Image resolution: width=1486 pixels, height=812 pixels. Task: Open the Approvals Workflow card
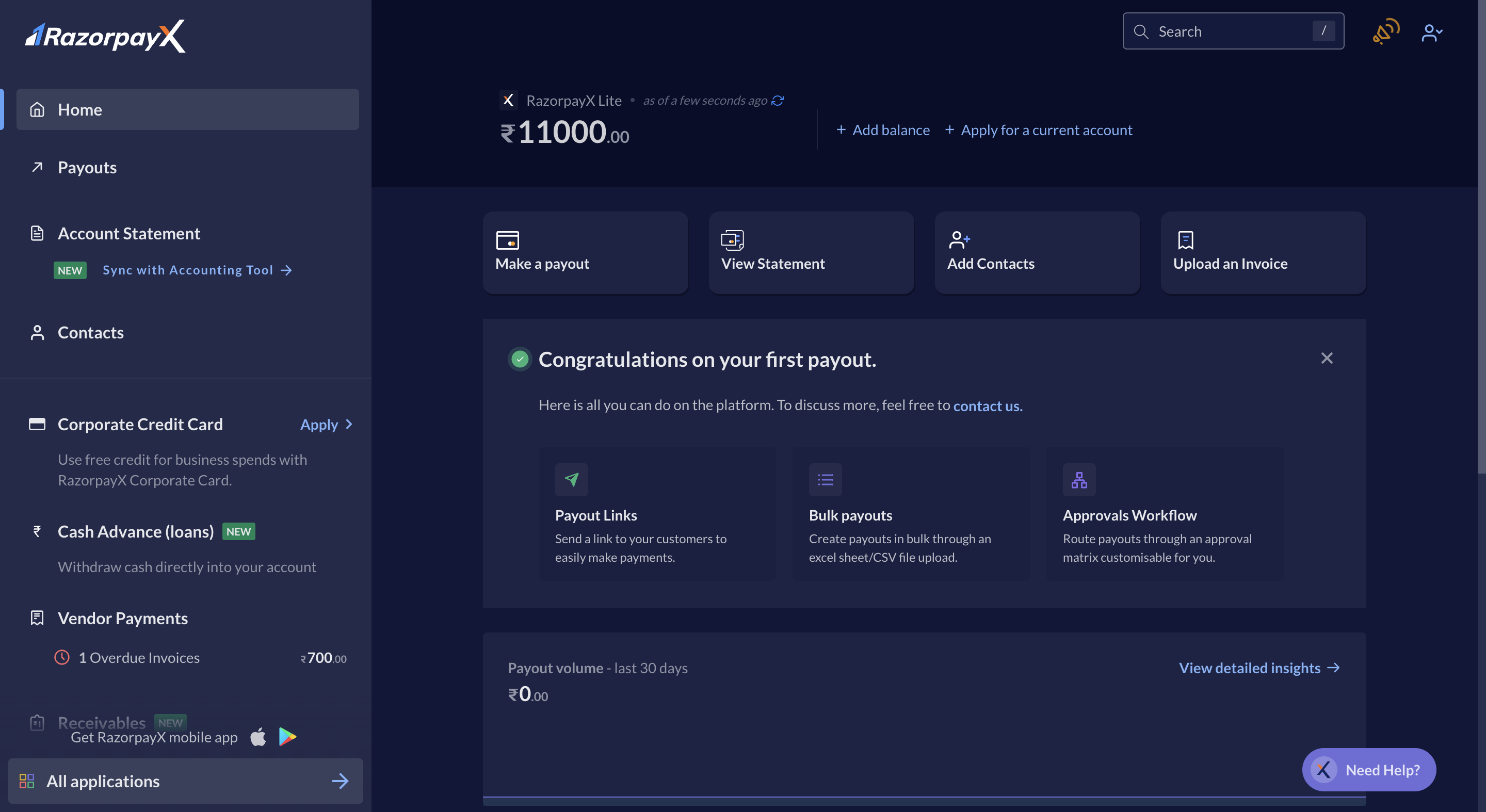click(x=1165, y=513)
